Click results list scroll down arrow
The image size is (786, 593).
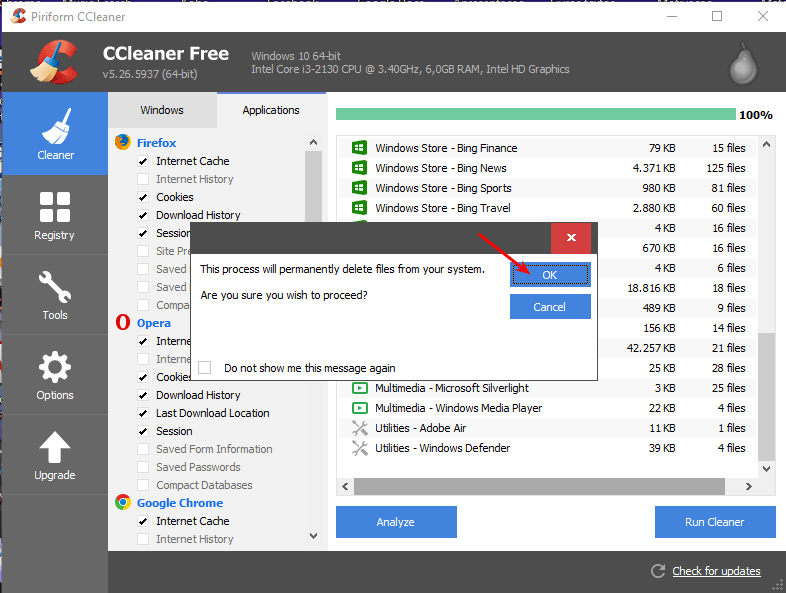click(x=766, y=469)
